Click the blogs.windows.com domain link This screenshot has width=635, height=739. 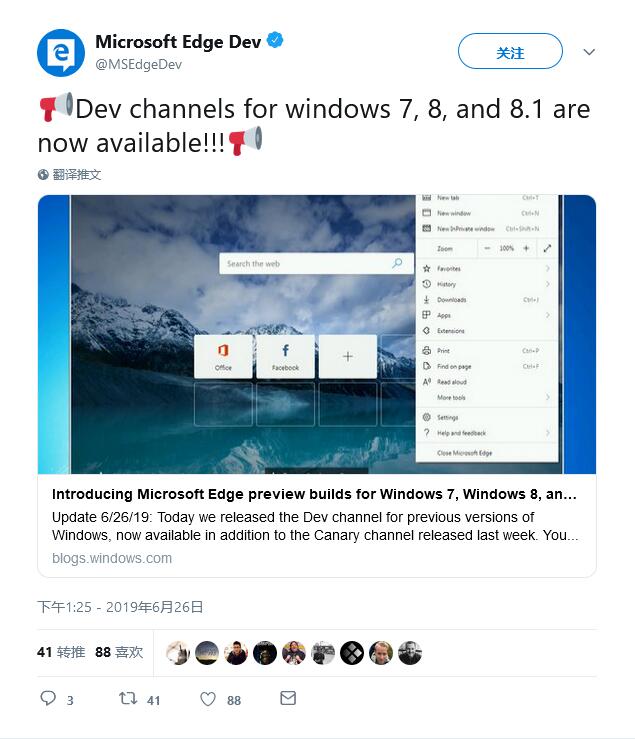pos(112,558)
